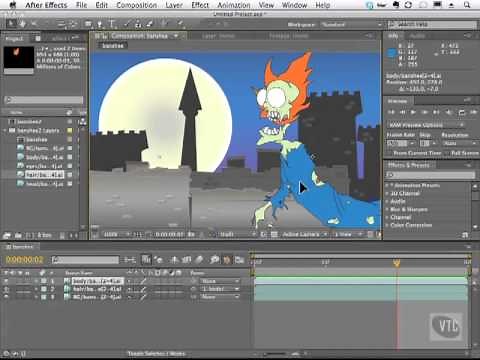Open the Workspace dropdown

(x=352, y=25)
